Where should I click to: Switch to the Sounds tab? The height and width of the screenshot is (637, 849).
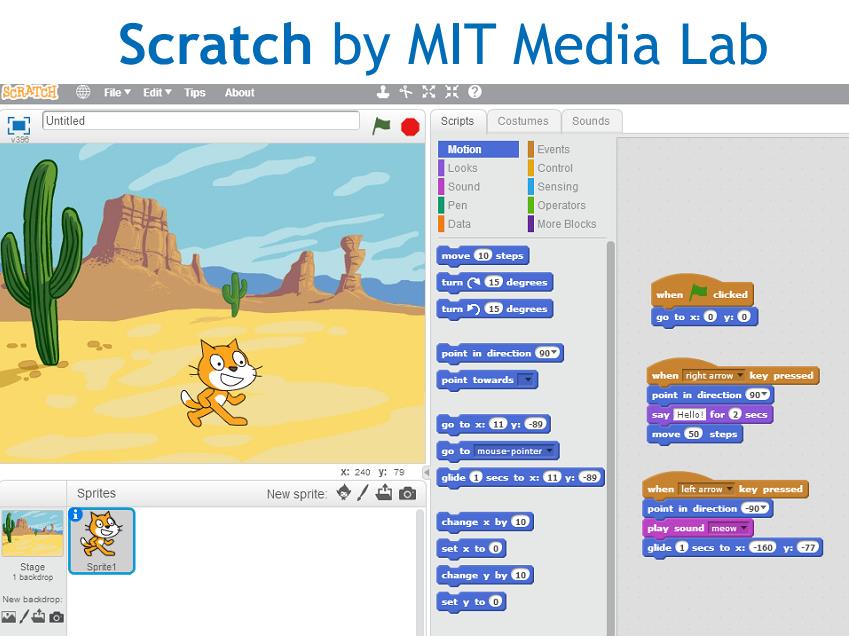pos(591,121)
